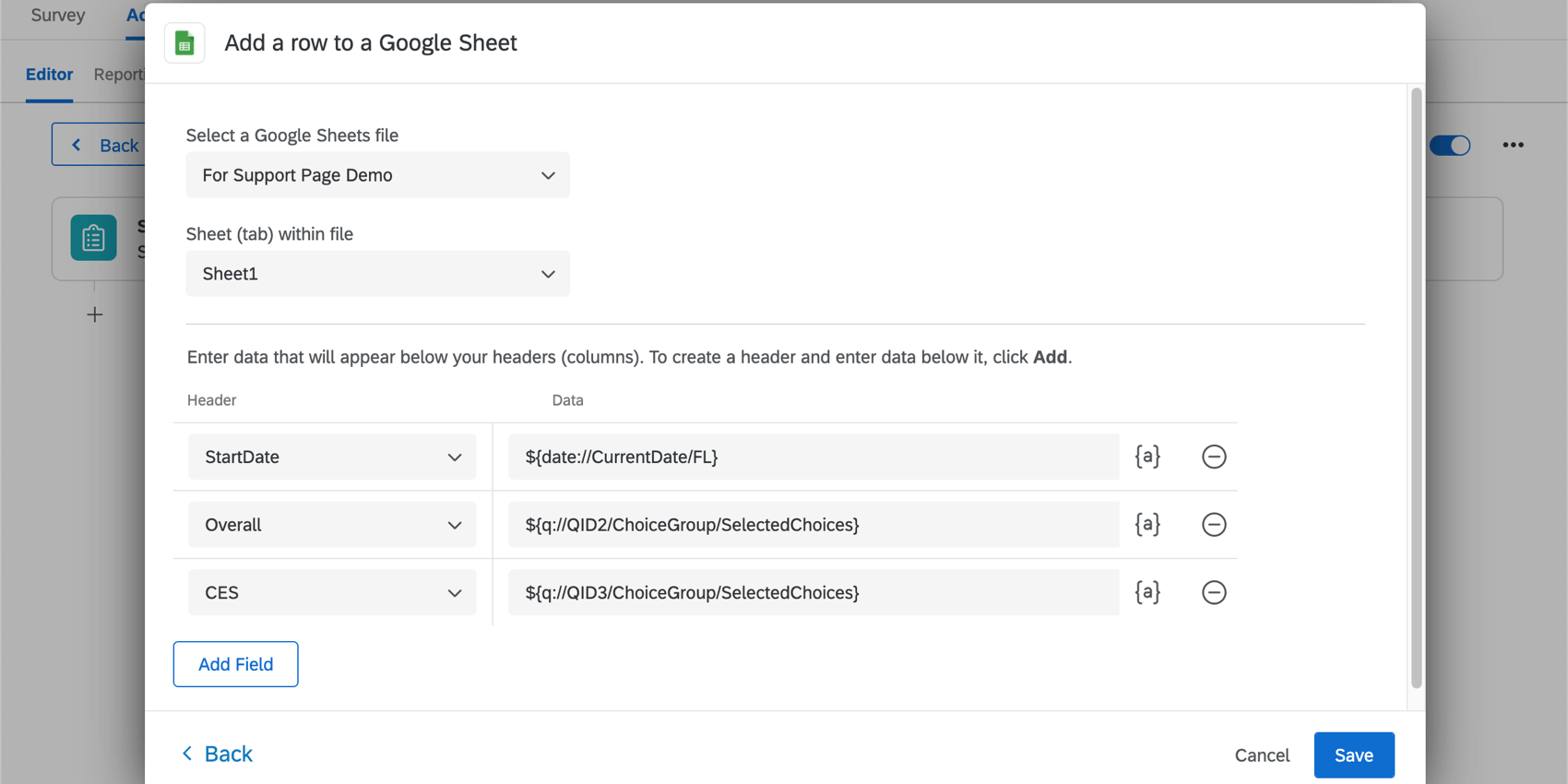
Task: Click the Header column label
Action: (x=211, y=400)
